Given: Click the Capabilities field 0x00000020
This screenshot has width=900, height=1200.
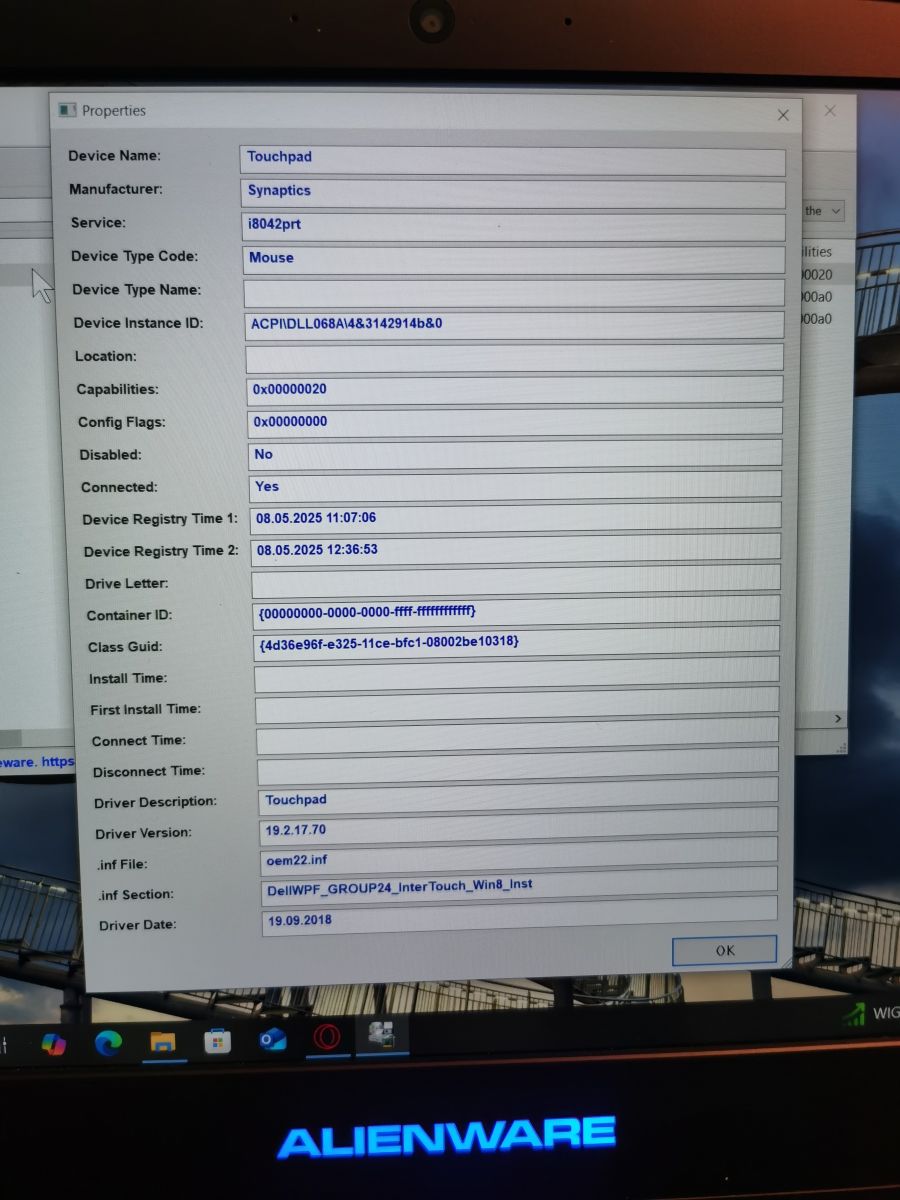Looking at the screenshot, I should tap(515, 390).
